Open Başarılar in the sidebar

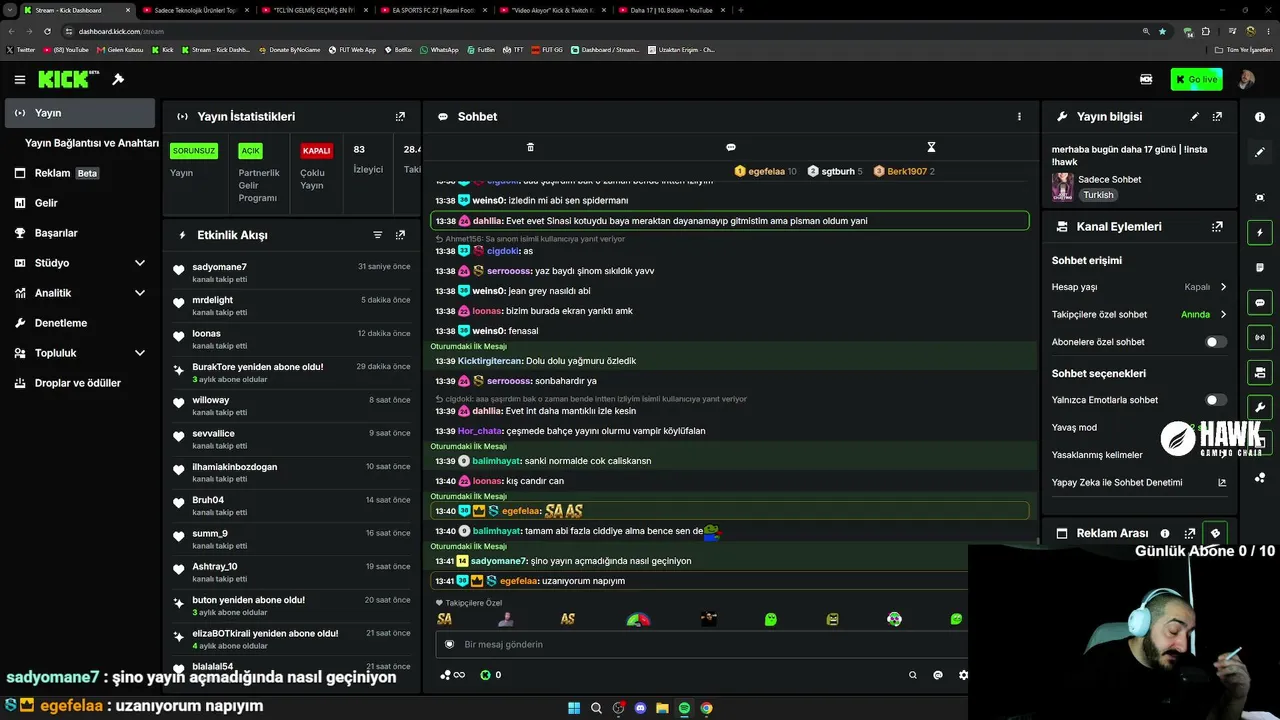pyautogui.click(x=79, y=233)
